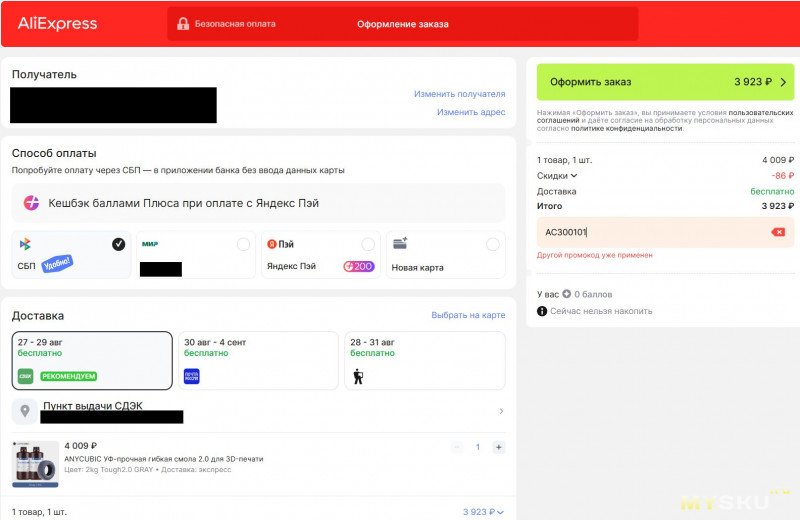Click the Оформление заказа header step
This screenshot has width=800, height=520.
403,24
